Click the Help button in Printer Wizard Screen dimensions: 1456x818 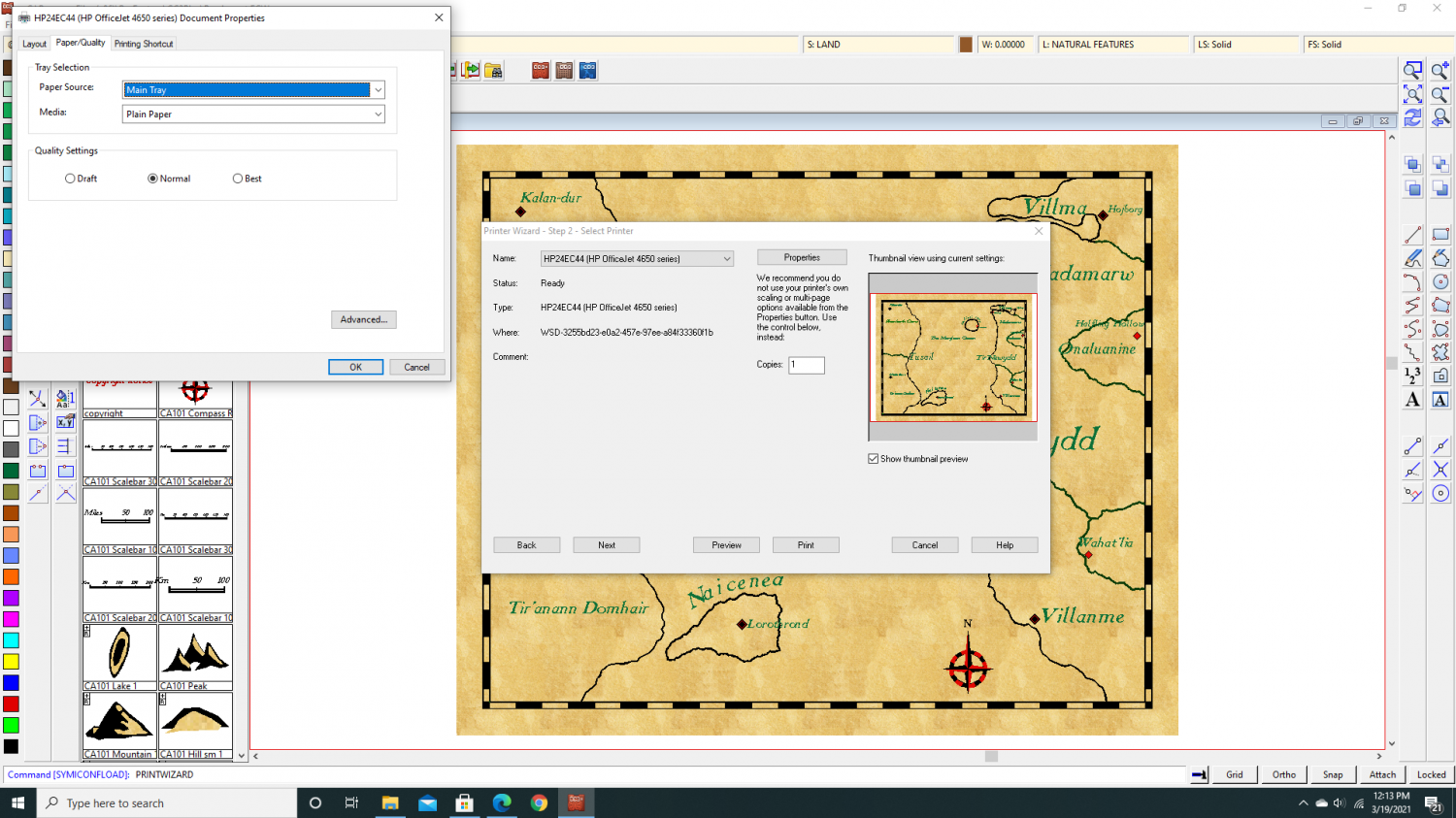1005,545
